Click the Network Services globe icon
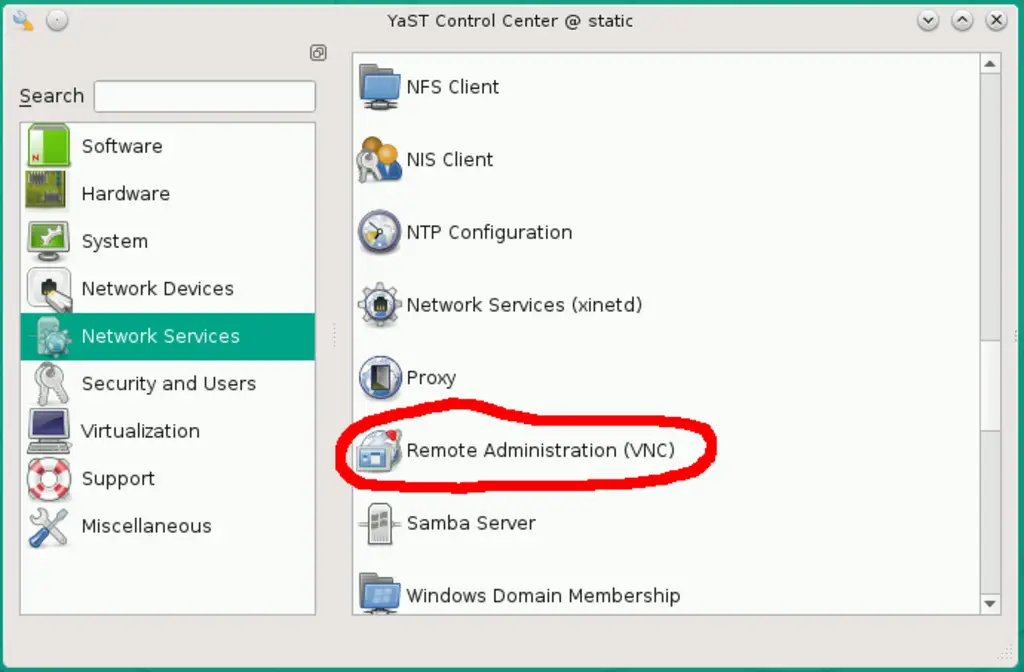The image size is (1024, 672). point(52,336)
